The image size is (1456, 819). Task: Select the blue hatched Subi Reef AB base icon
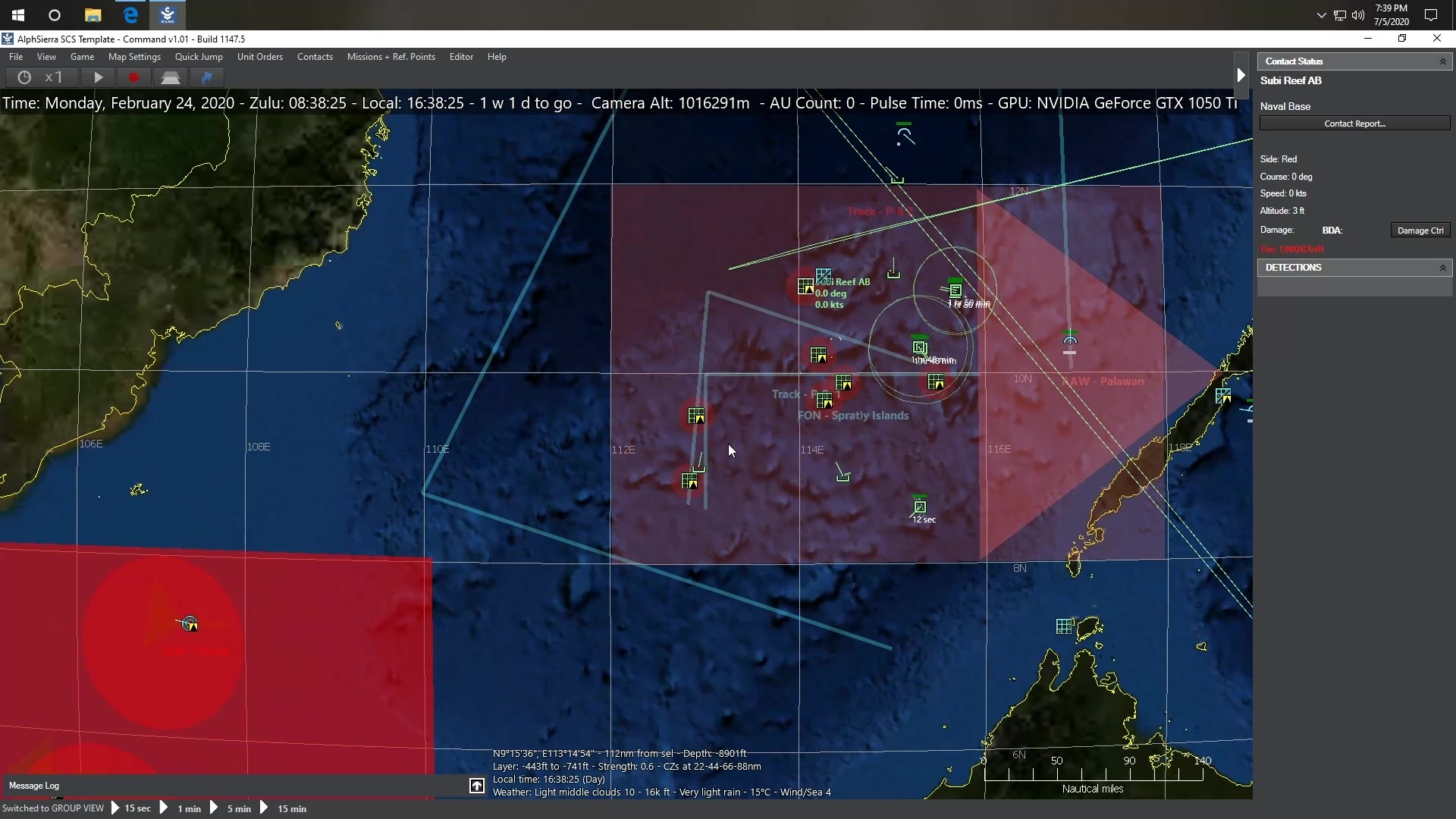[x=824, y=276]
